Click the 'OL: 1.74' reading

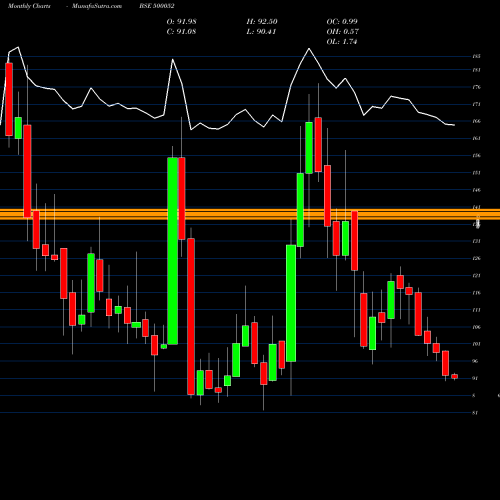[x=342, y=42]
